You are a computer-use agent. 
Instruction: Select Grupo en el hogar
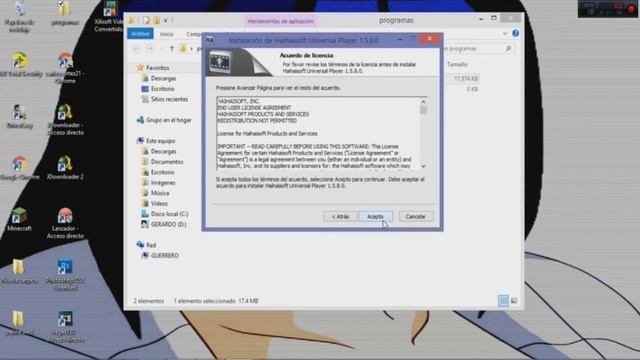tap(169, 120)
